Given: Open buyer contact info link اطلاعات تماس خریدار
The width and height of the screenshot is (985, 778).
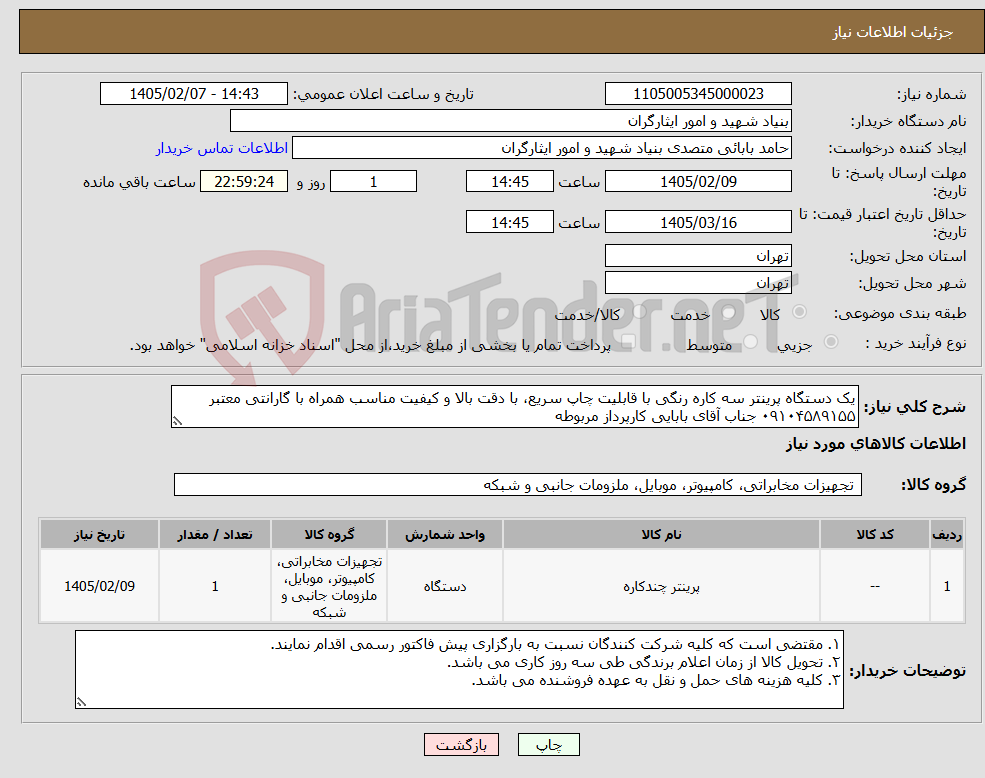Looking at the screenshot, I should click(222, 148).
